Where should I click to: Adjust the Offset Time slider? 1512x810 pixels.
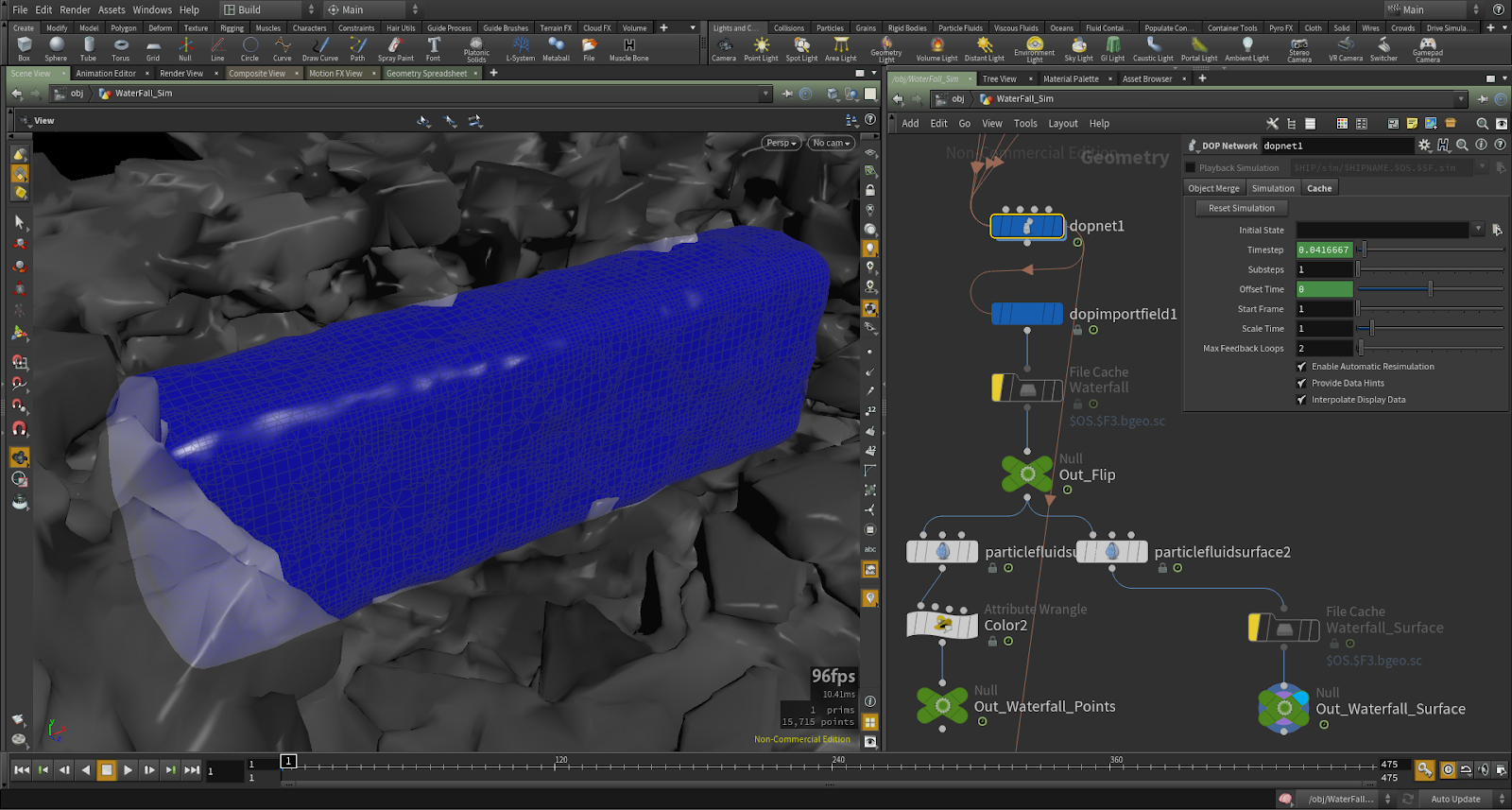click(1430, 289)
